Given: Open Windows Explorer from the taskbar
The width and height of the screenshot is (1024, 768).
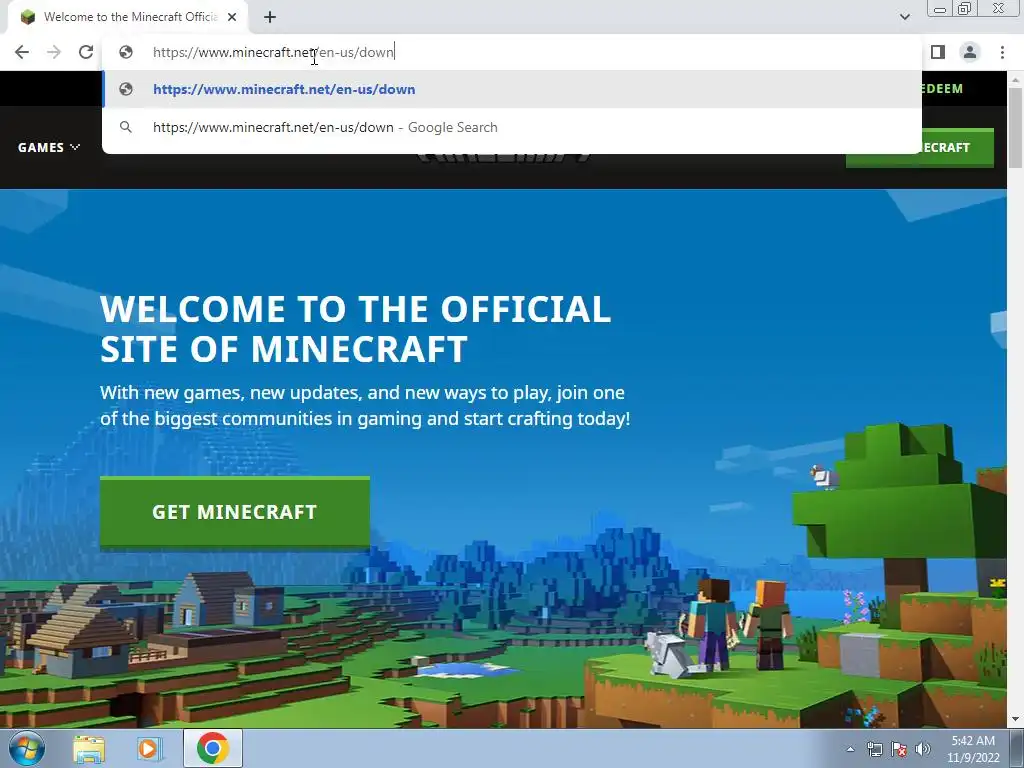Looking at the screenshot, I should tap(89, 748).
